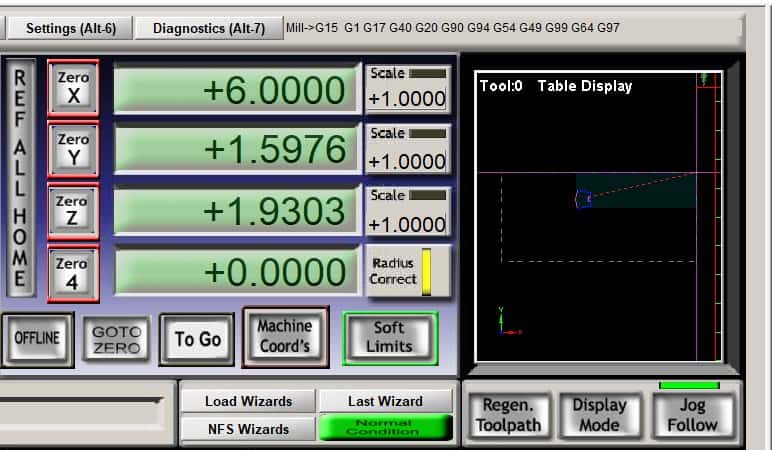Viewport: 772px width, 450px height.
Task: Zero the X axis
Action: point(73,88)
